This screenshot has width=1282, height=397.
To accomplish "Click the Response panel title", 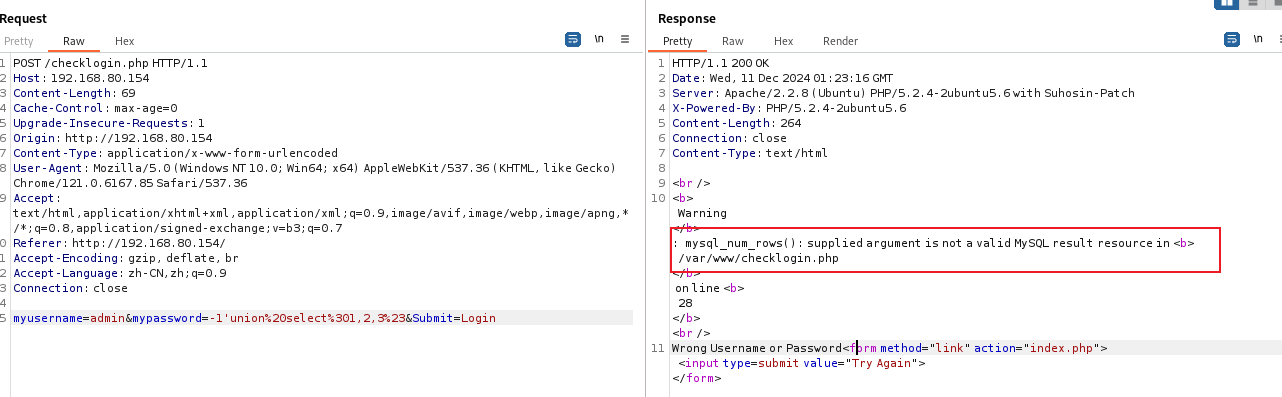I will (687, 18).
